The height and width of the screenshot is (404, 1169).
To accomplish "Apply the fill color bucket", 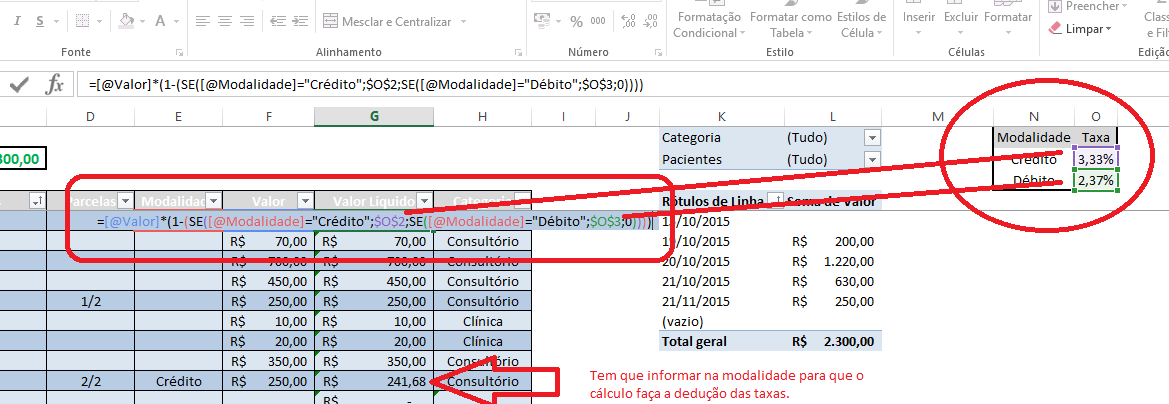I will [x=126, y=22].
